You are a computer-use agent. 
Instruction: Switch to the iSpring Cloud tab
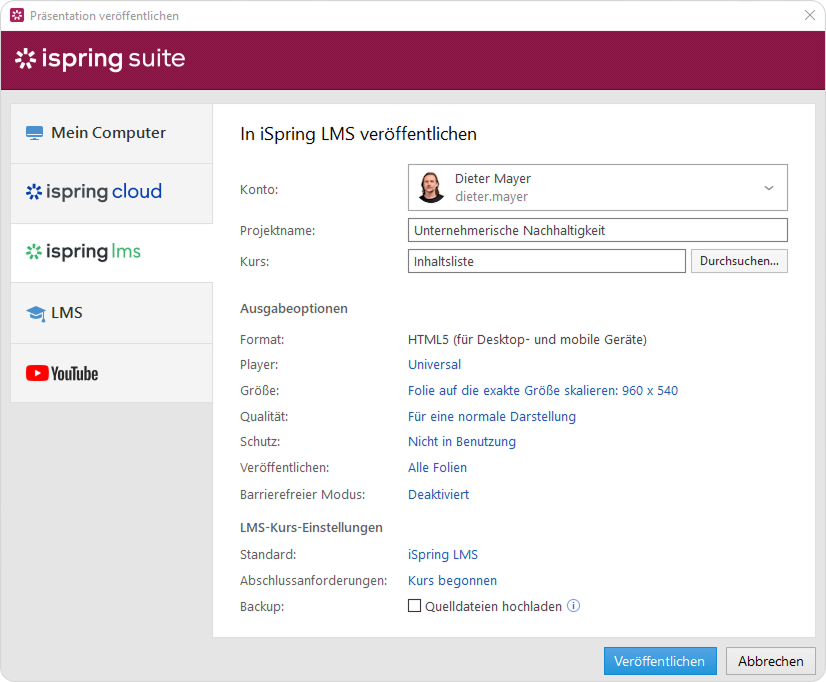point(111,192)
